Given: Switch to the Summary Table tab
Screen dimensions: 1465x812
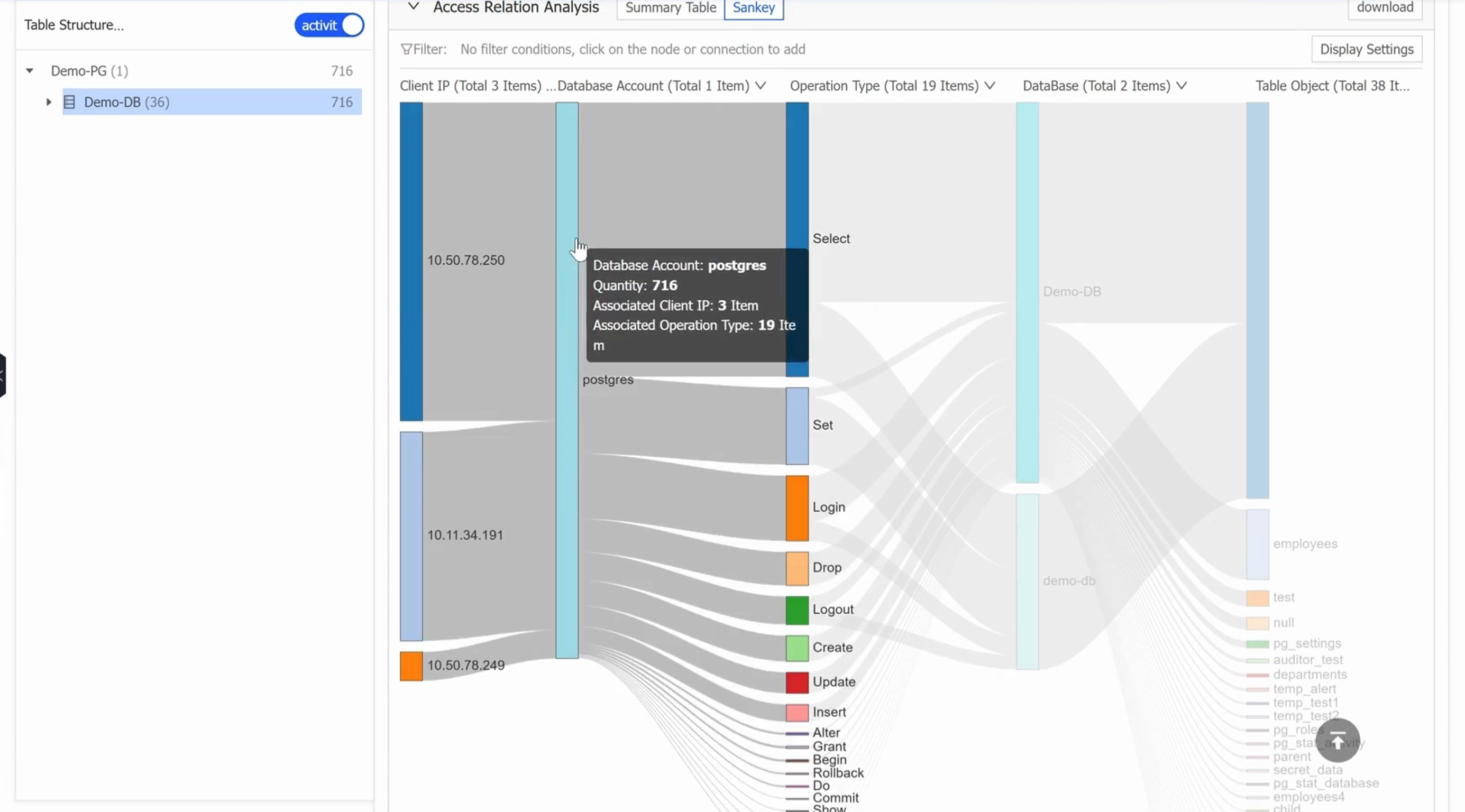Looking at the screenshot, I should click(671, 8).
